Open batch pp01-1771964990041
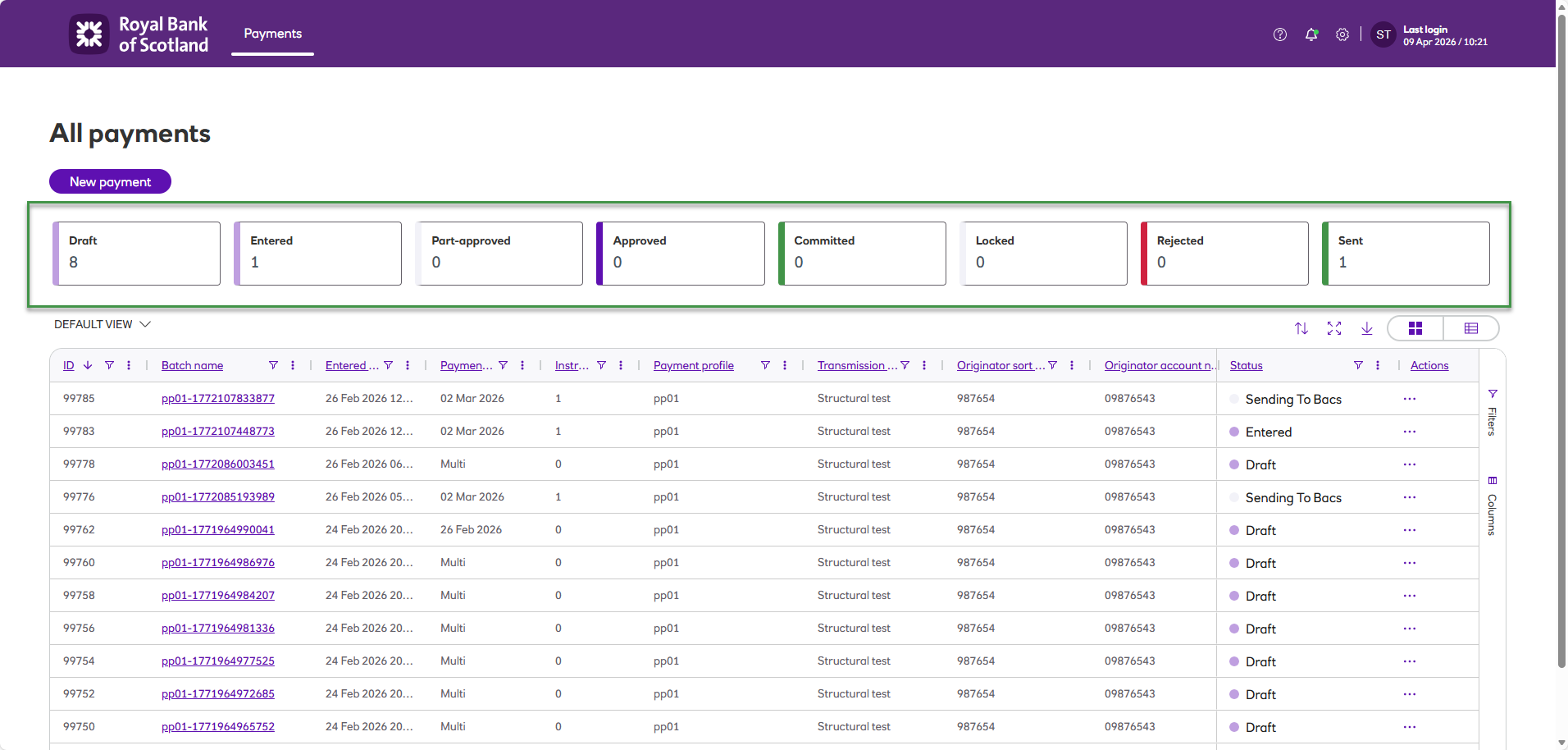 pyautogui.click(x=218, y=530)
